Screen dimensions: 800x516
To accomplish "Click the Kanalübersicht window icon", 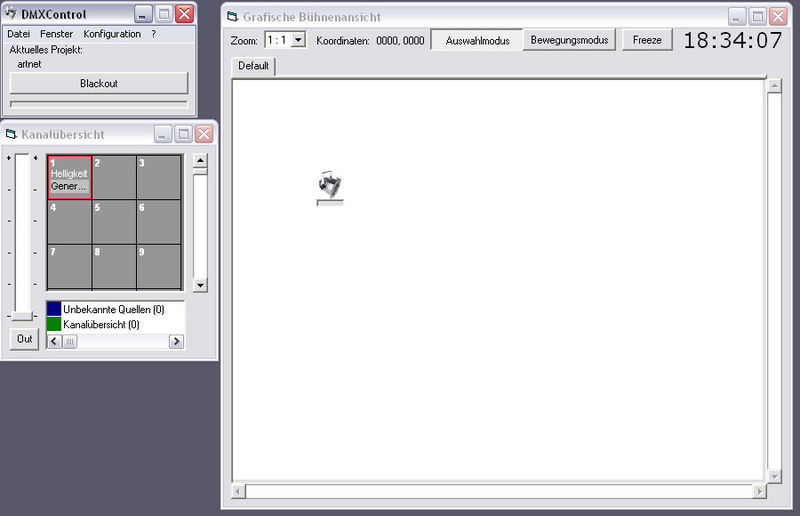I will 11,133.
